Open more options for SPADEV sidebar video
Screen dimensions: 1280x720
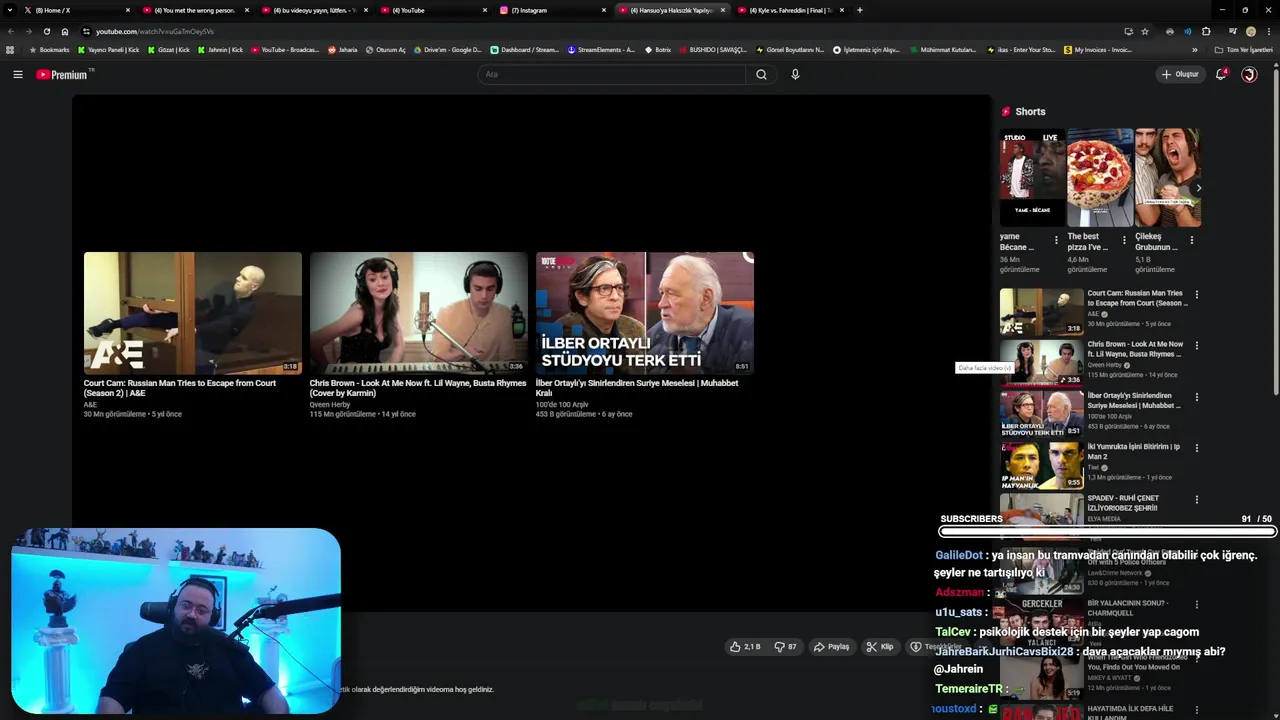(1196, 499)
